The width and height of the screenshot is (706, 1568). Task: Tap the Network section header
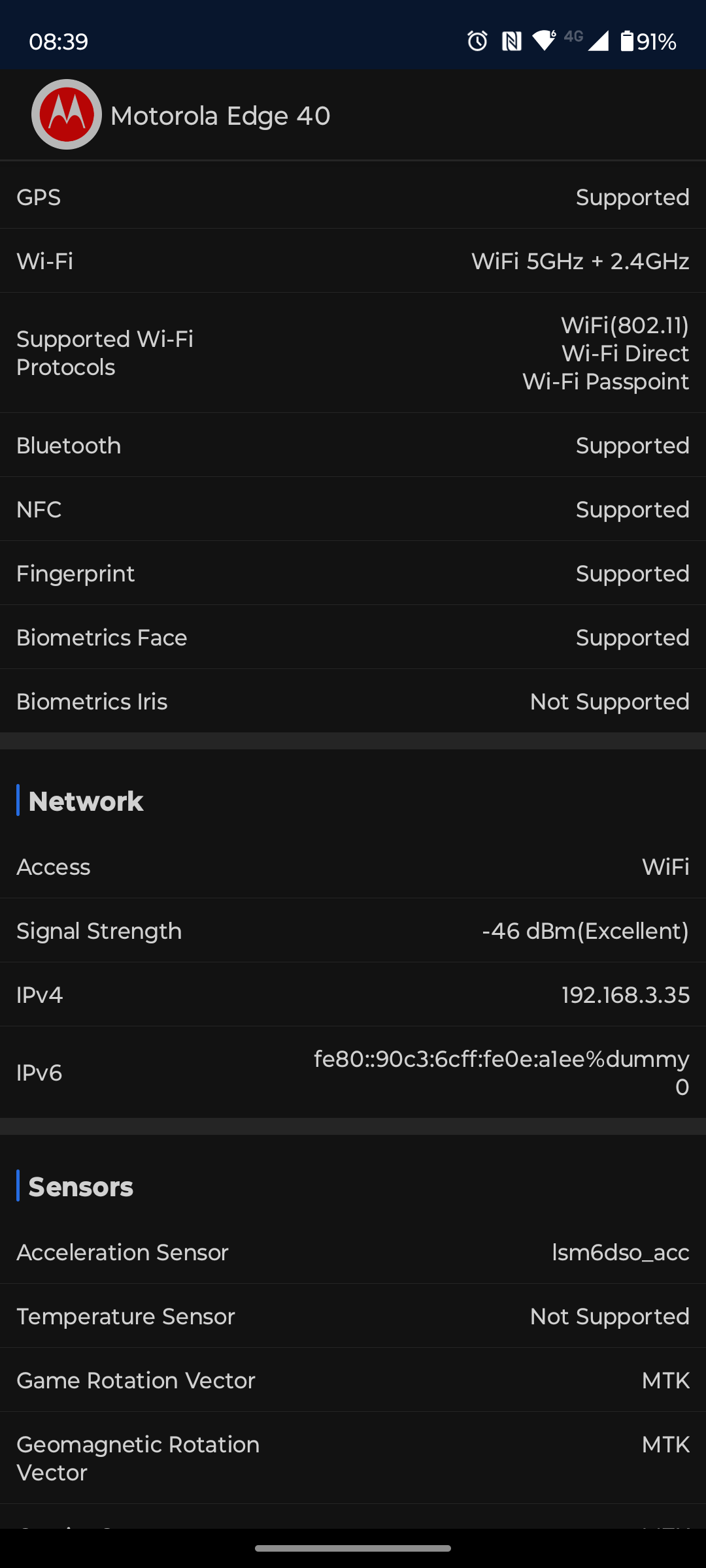(86, 801)
